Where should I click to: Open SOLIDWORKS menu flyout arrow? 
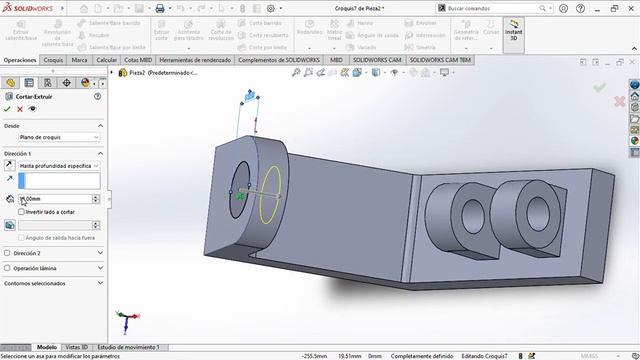62,8
